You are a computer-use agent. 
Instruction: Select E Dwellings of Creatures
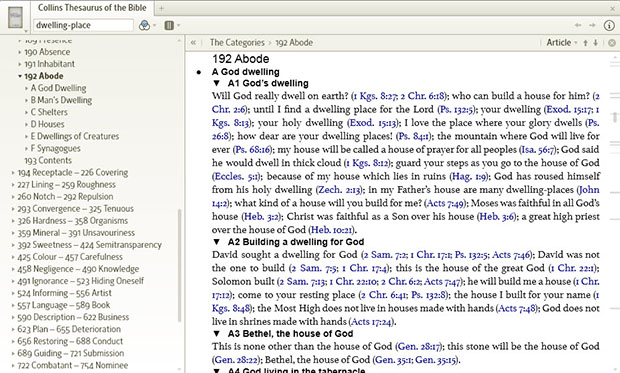(75, 136)
